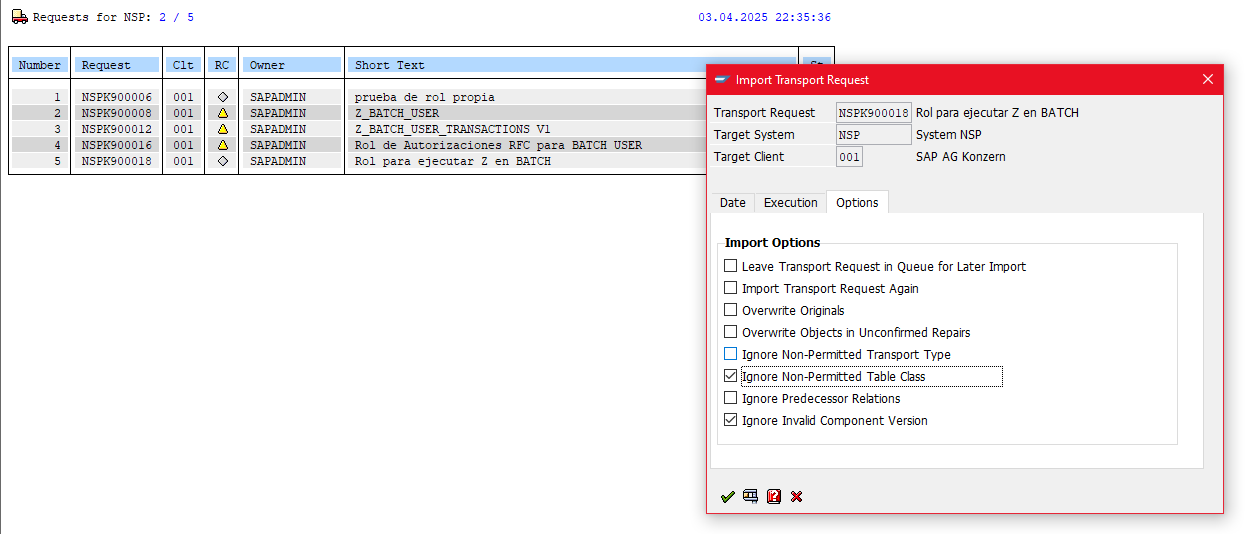The image size is (1254, 534).
Task: Open the Execution tab
Action: [x=791, y=202]
